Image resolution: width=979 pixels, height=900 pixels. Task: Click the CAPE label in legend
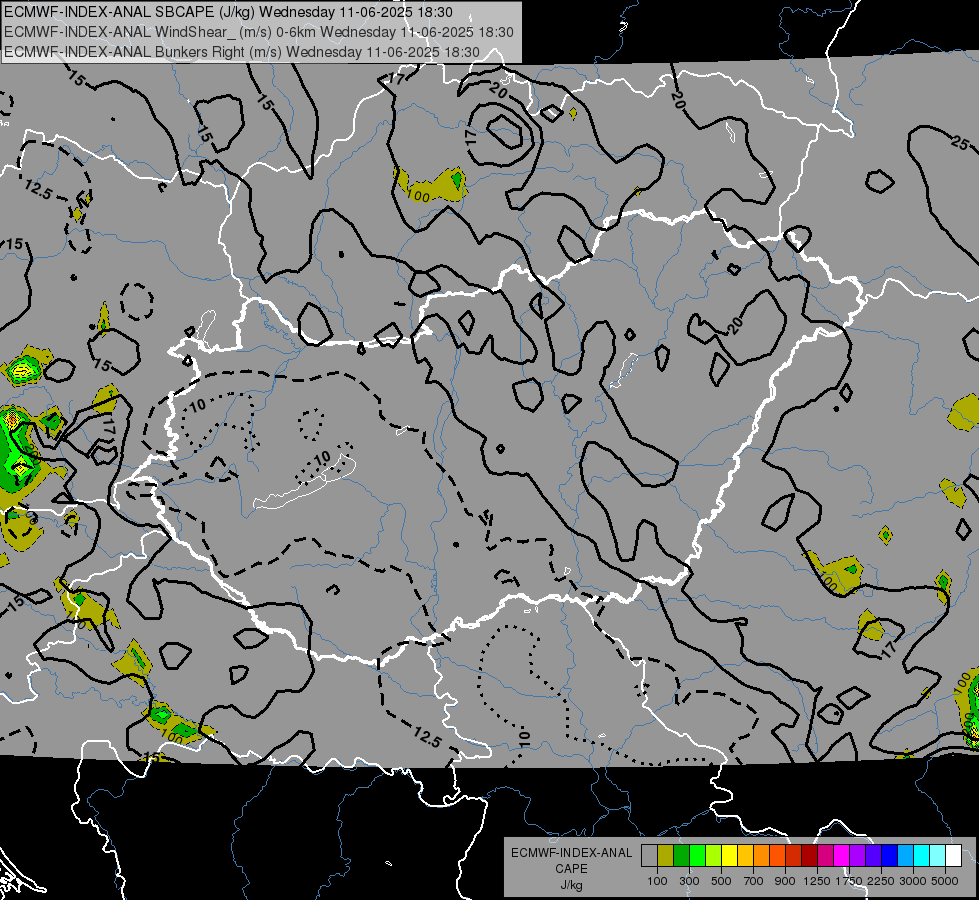pos(571,869)
